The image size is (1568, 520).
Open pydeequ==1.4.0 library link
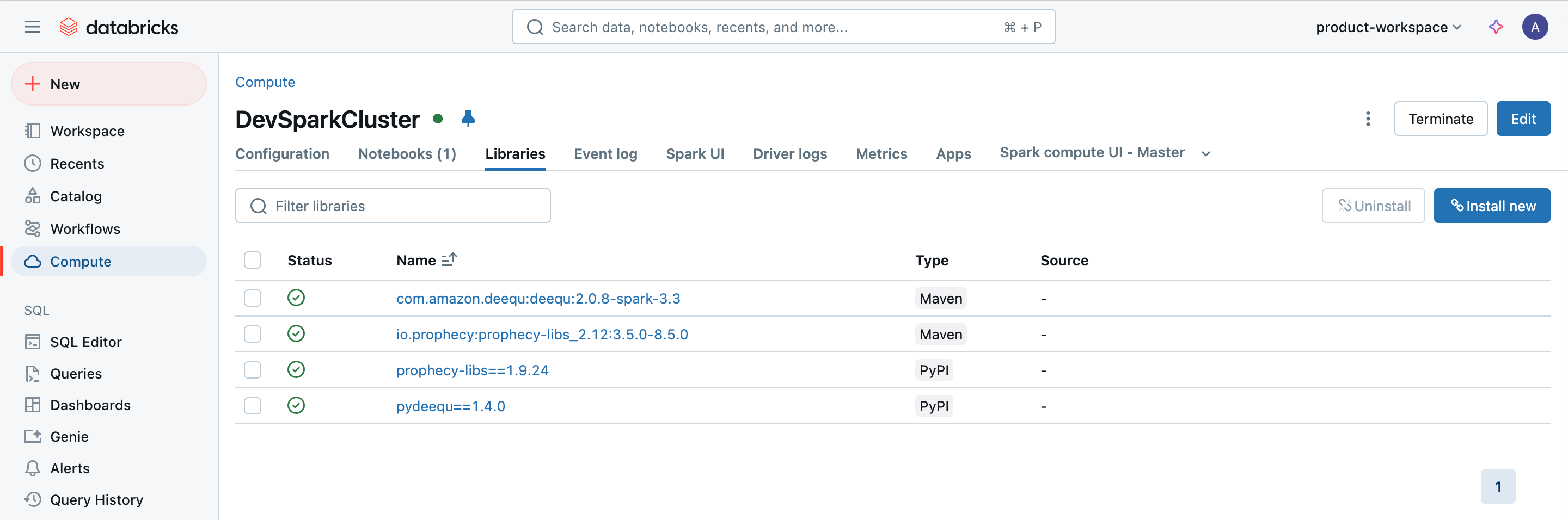pyautogui.click(x=451, y=406)
